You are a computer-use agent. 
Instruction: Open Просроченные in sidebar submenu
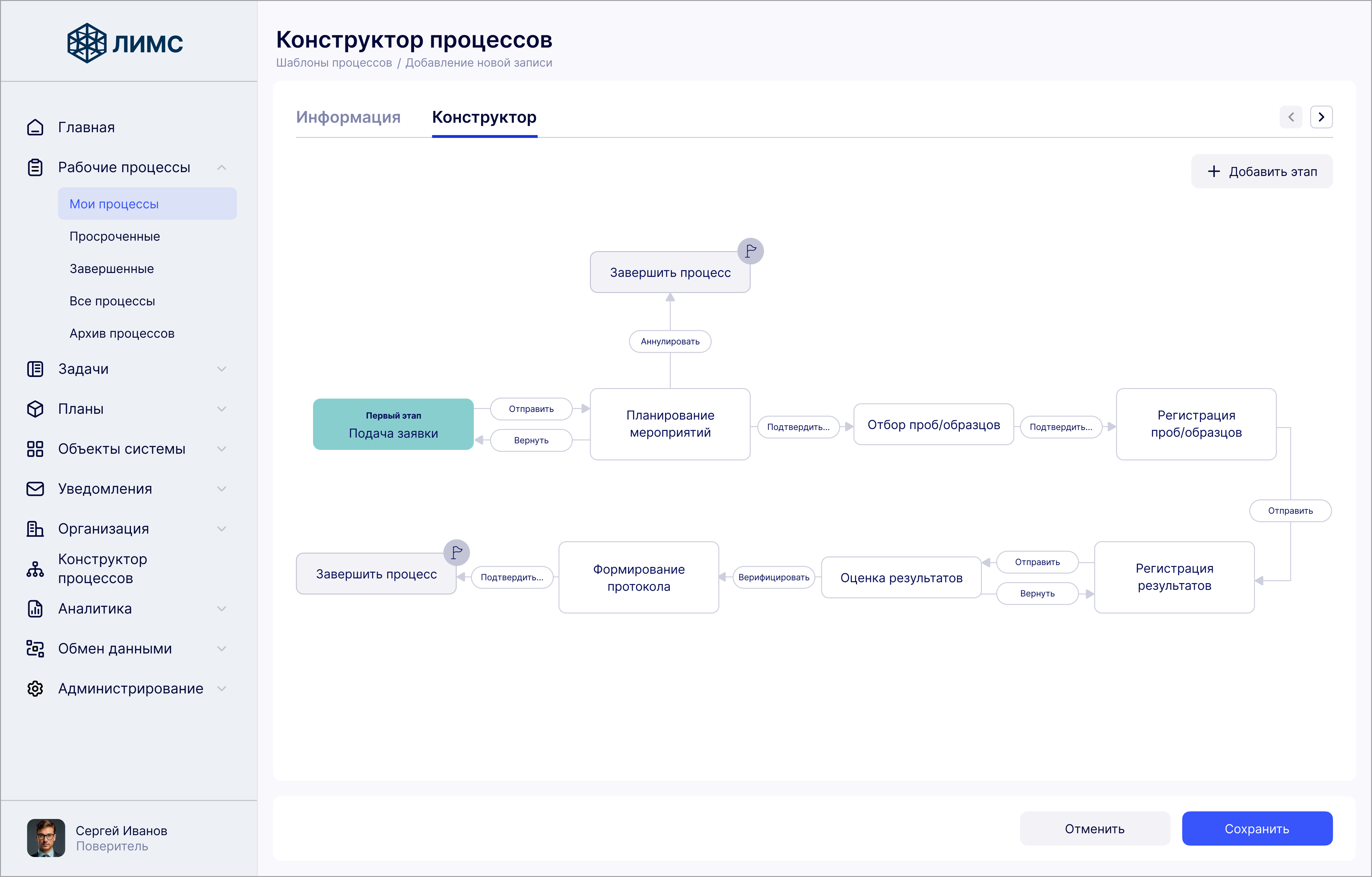tap(114, 236)
